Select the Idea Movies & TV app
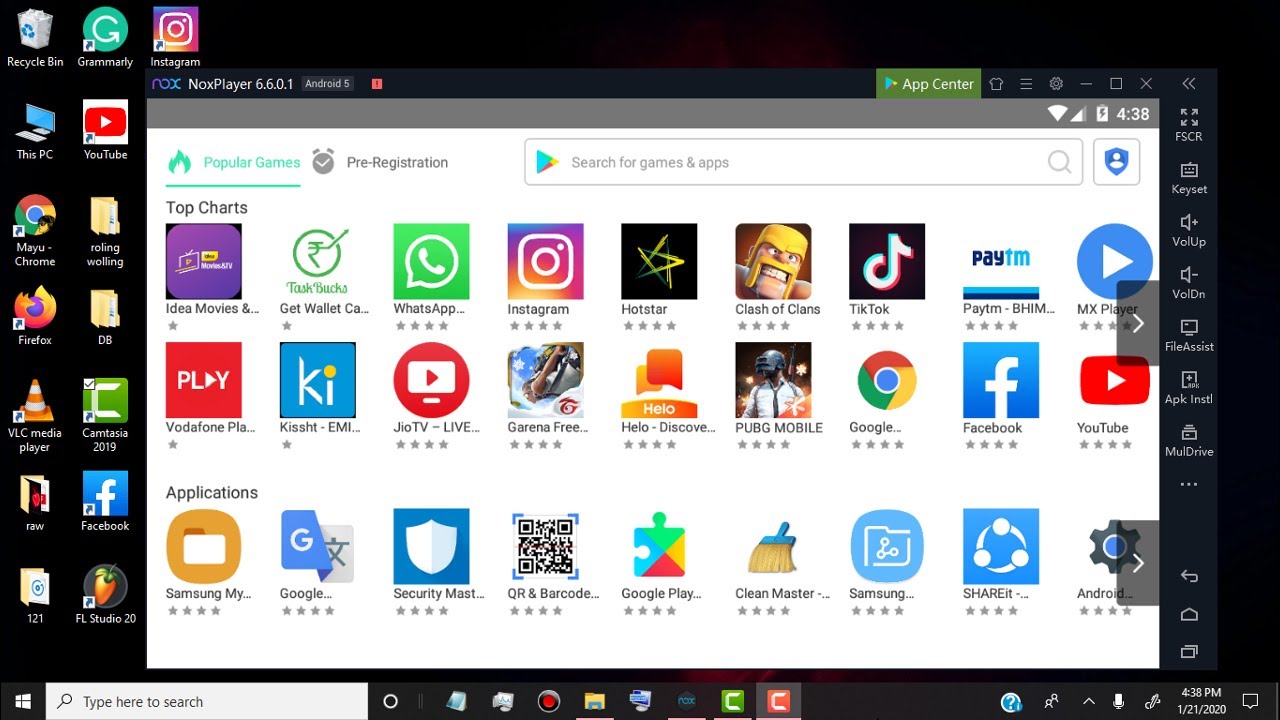 [203, 261]
